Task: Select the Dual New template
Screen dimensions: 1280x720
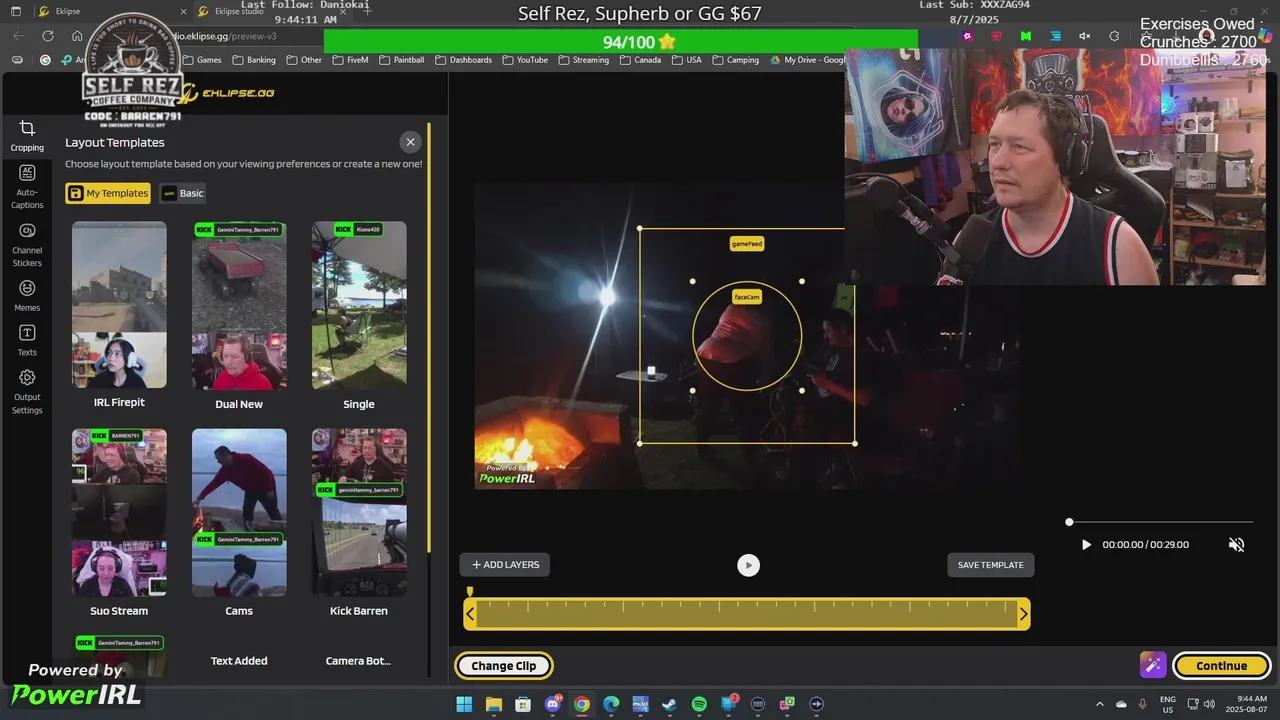Action: pos(239,305)
